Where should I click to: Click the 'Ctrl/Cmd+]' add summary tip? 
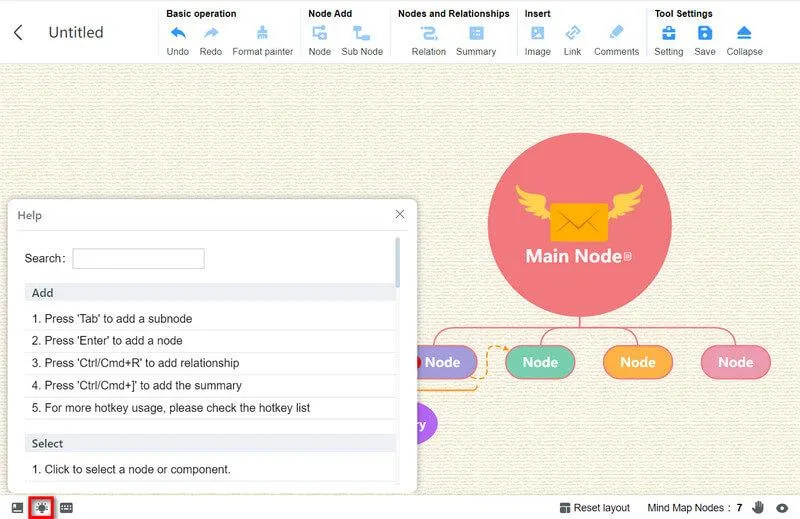click(x=210, y=386)
